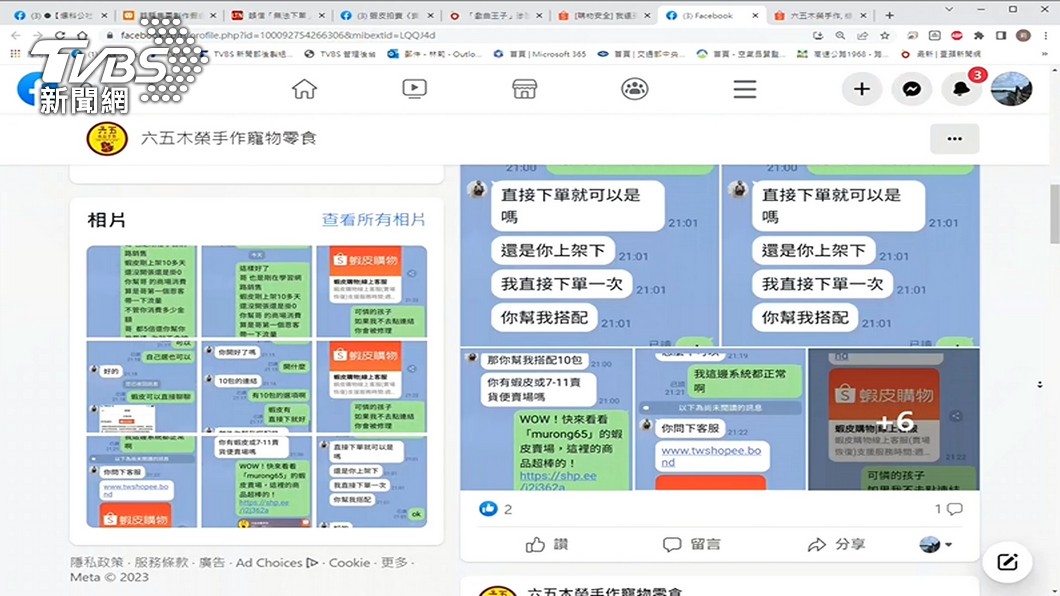This screenshot has height=596, width=1060.
Task: Open the 隱私政策 footer link
Action: click(x=97, y=562)
